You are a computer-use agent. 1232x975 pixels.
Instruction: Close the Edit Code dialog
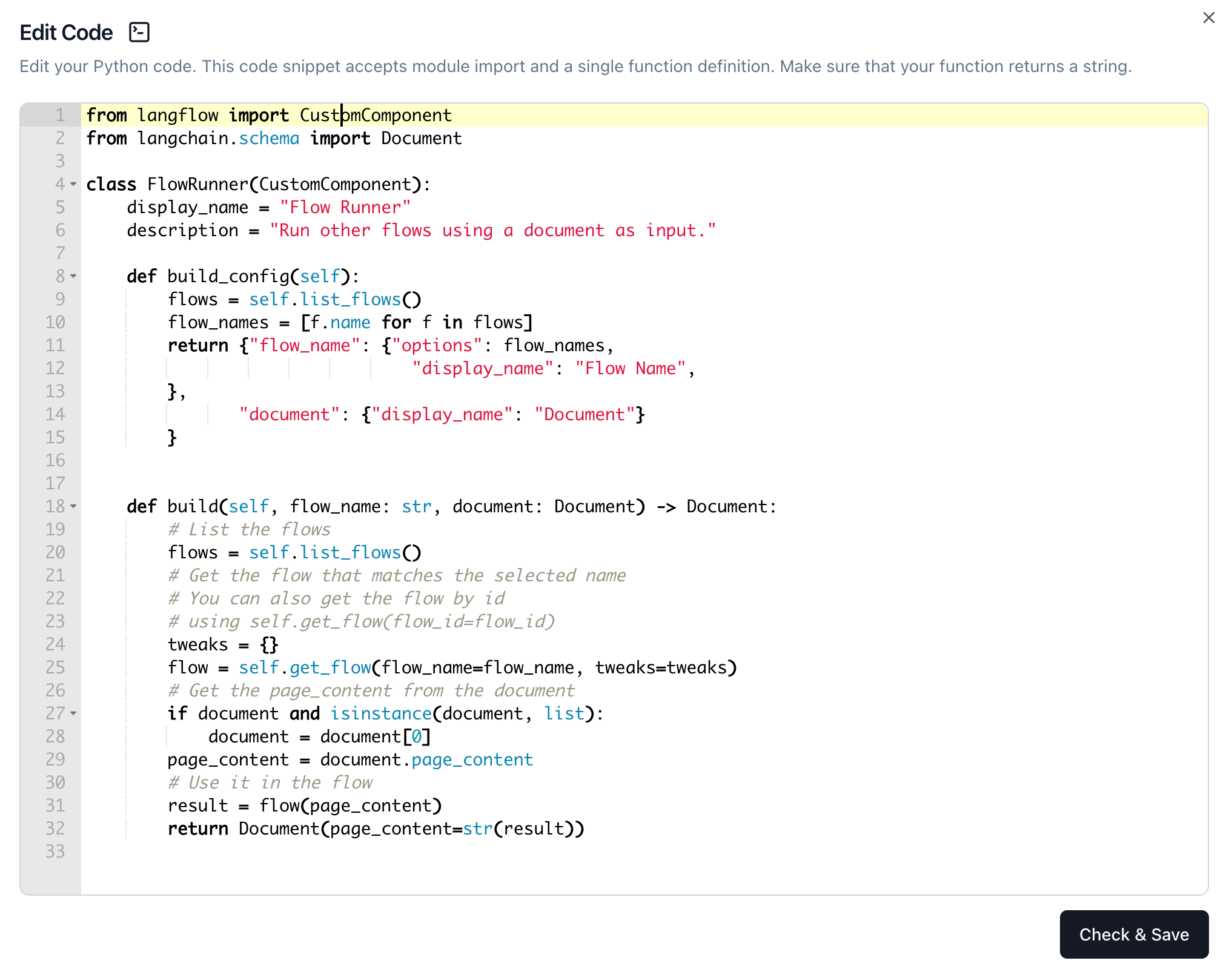pos(1208,18)
